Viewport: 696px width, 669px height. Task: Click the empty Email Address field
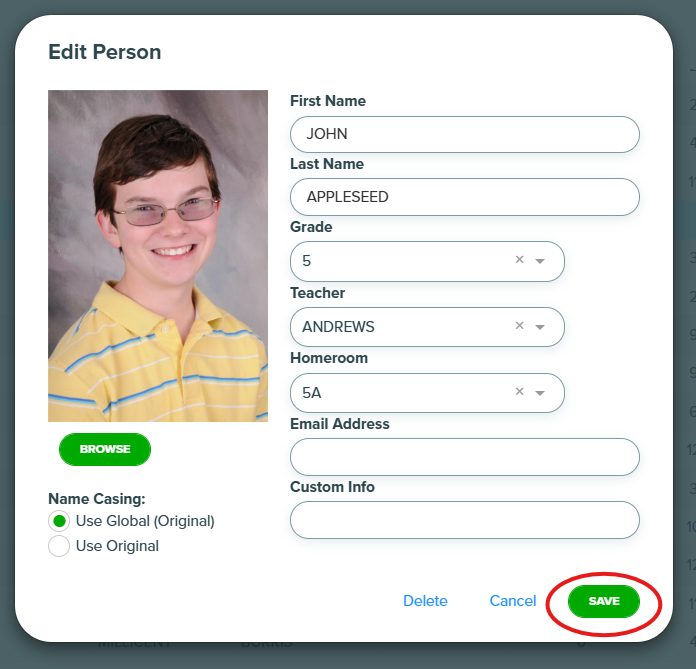(x=465, y=457)
